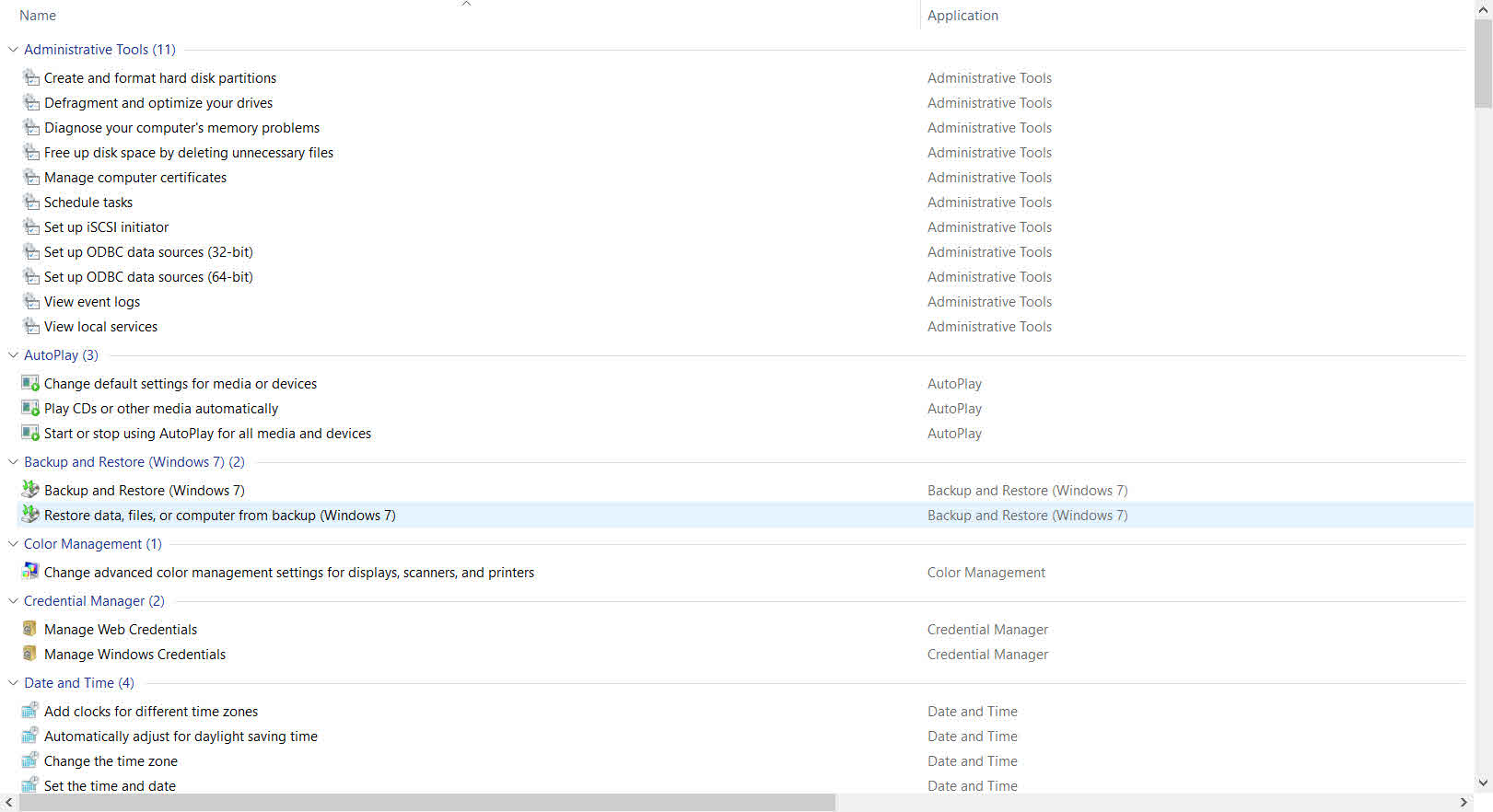1493x812 pixels.
Task: Click the scroll left arrow
Action: (9, 803)
